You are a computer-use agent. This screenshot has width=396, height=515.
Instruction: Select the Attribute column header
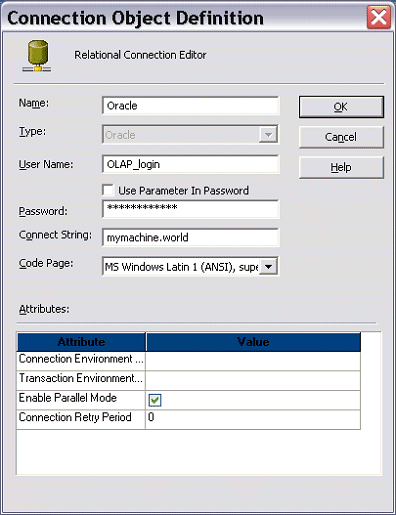[x=81, y=342]
